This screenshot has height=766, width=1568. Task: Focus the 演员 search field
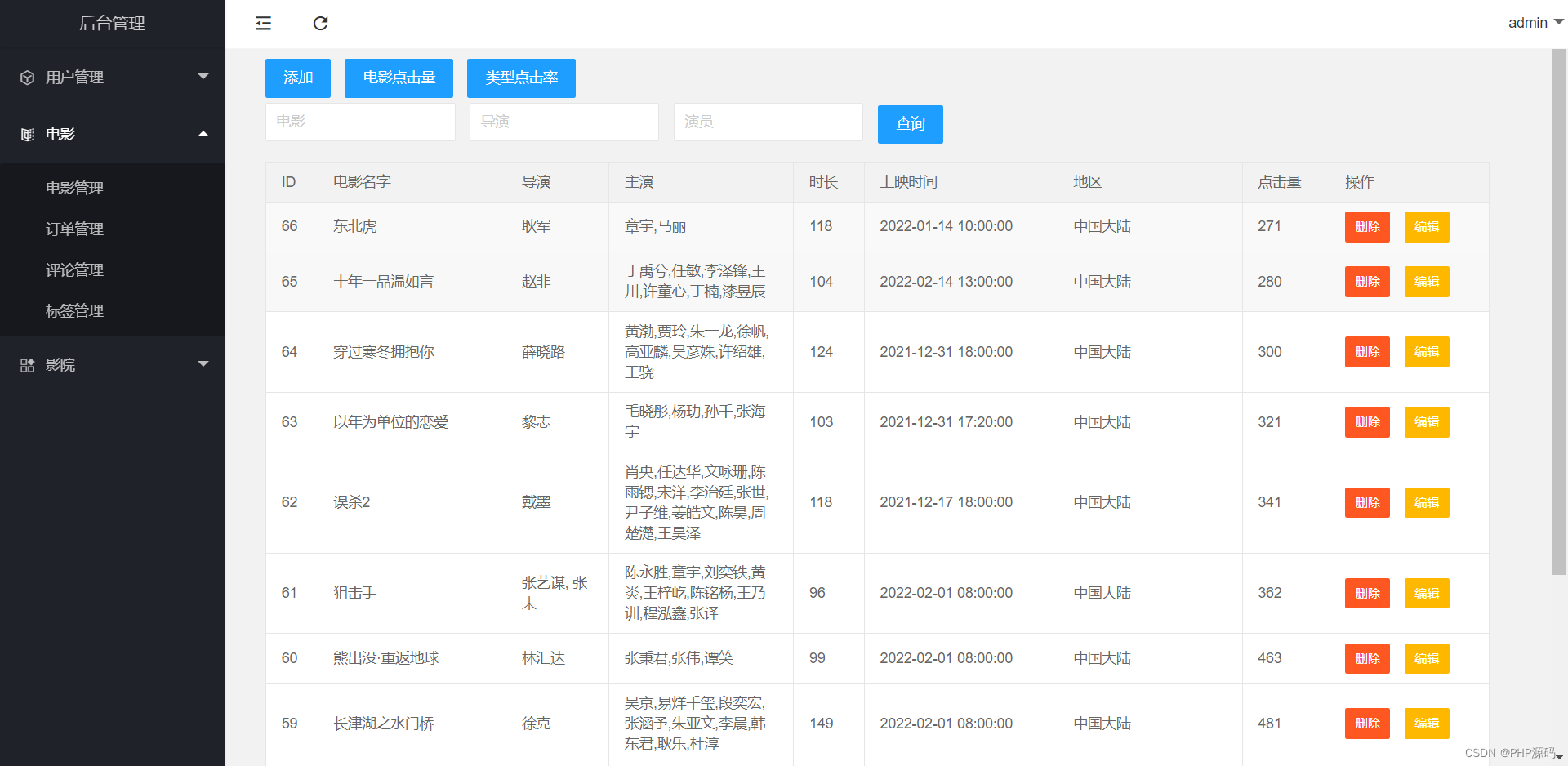[x=768, y=122]
